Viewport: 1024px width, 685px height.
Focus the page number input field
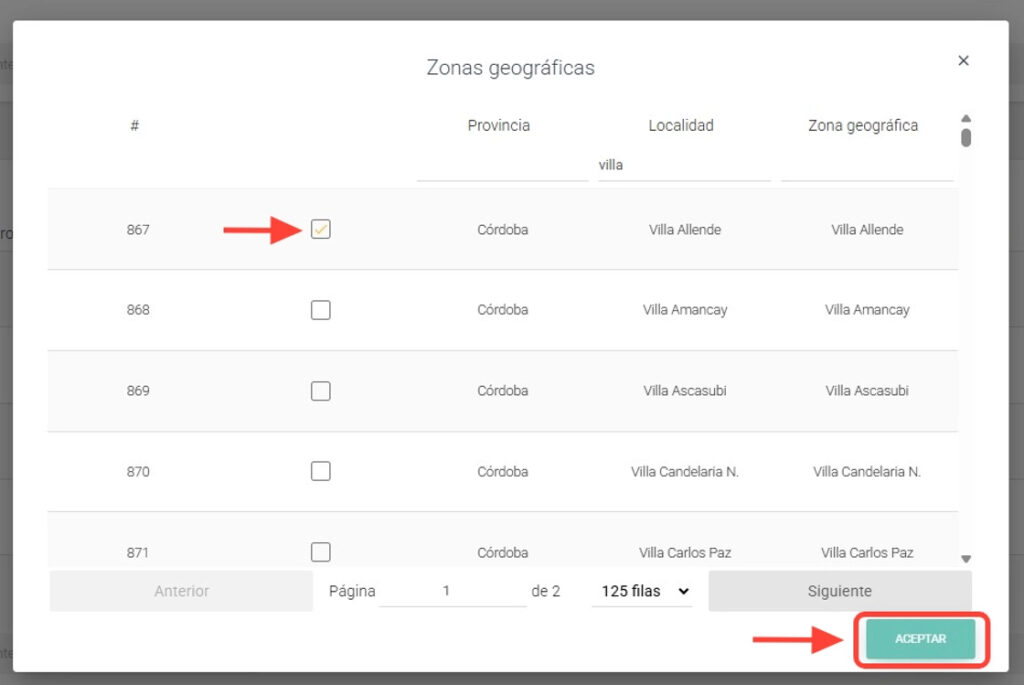point(452,591)
